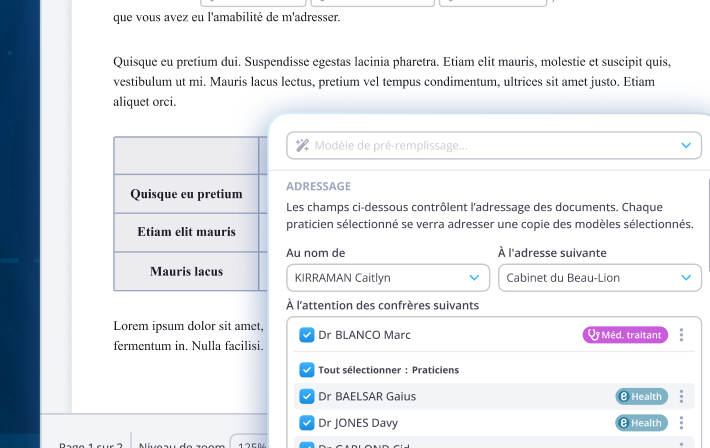Open the KIRRAMAN Caitlyn dropdown
Screen dimensions: 710x448
[x=388, y=278]
